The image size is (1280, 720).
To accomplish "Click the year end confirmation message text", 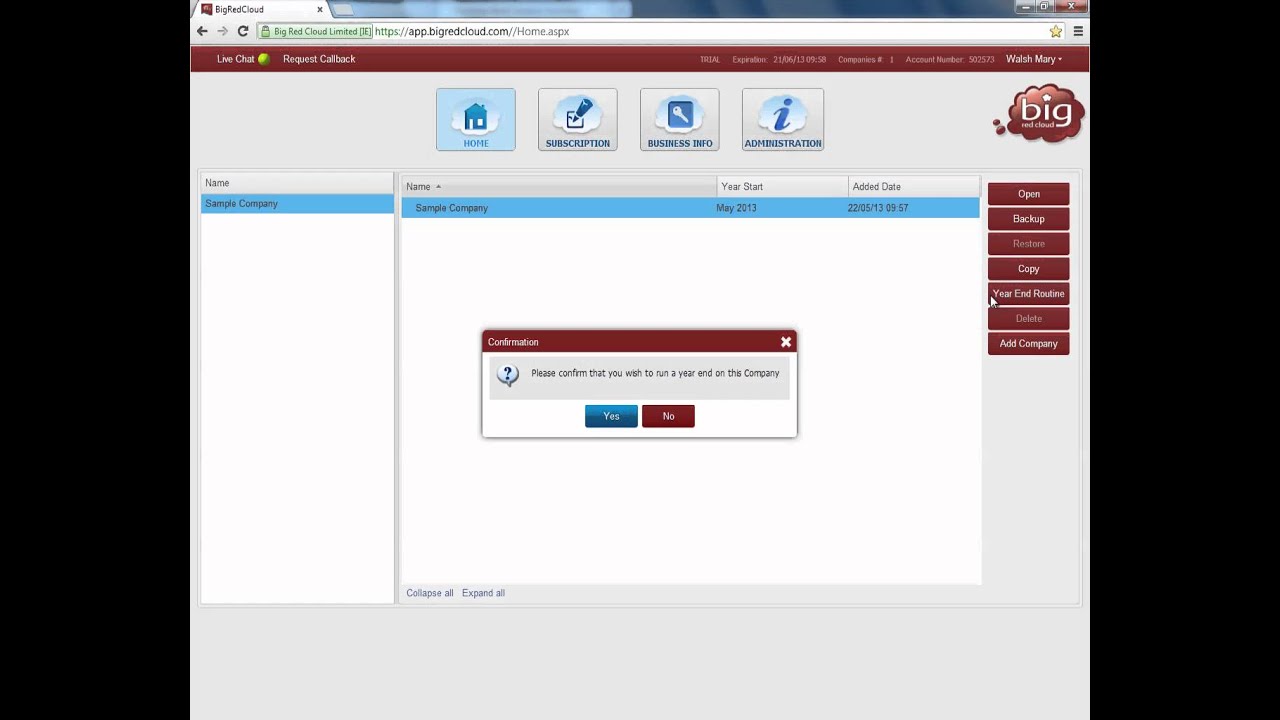I will (x=655, y=374).
